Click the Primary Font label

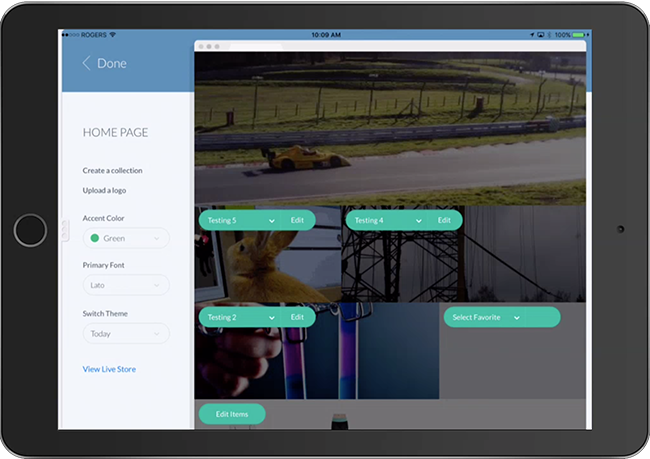(x=103, y=265)
